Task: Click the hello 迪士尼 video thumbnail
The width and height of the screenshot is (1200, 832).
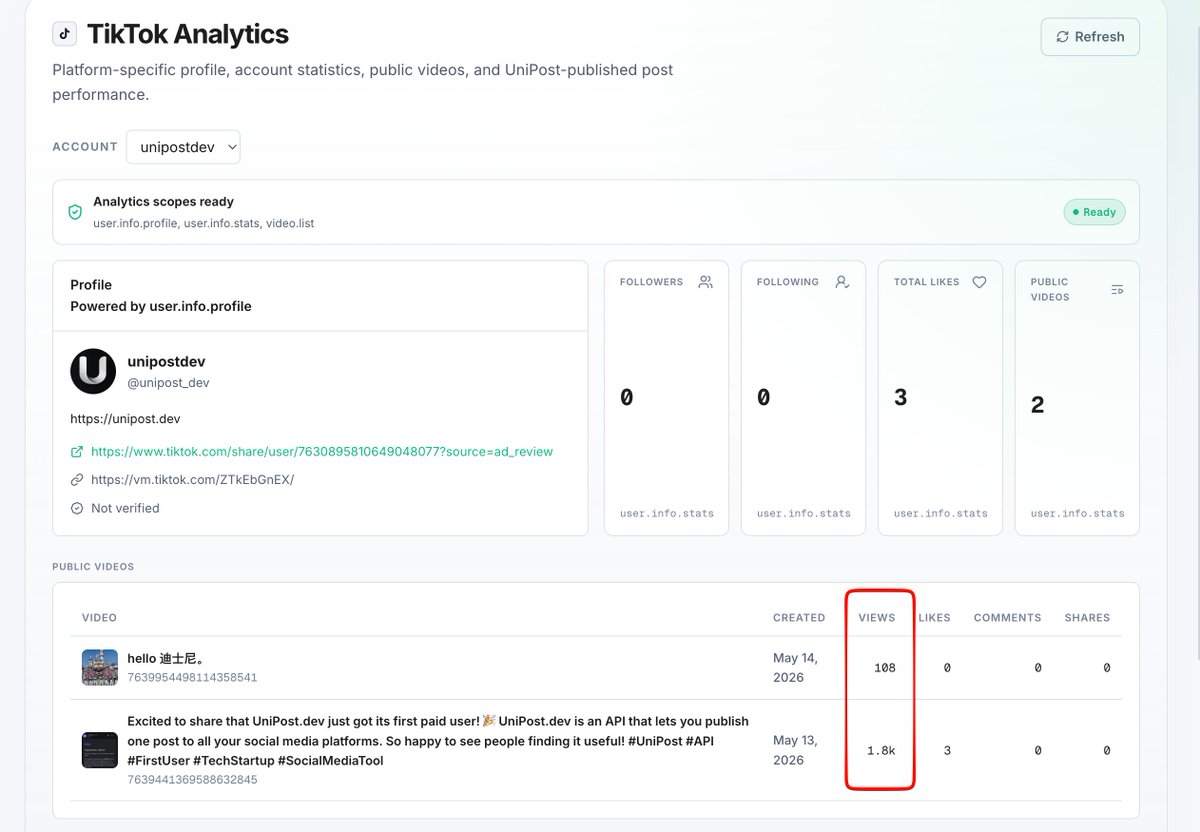Action: point(100,667)
